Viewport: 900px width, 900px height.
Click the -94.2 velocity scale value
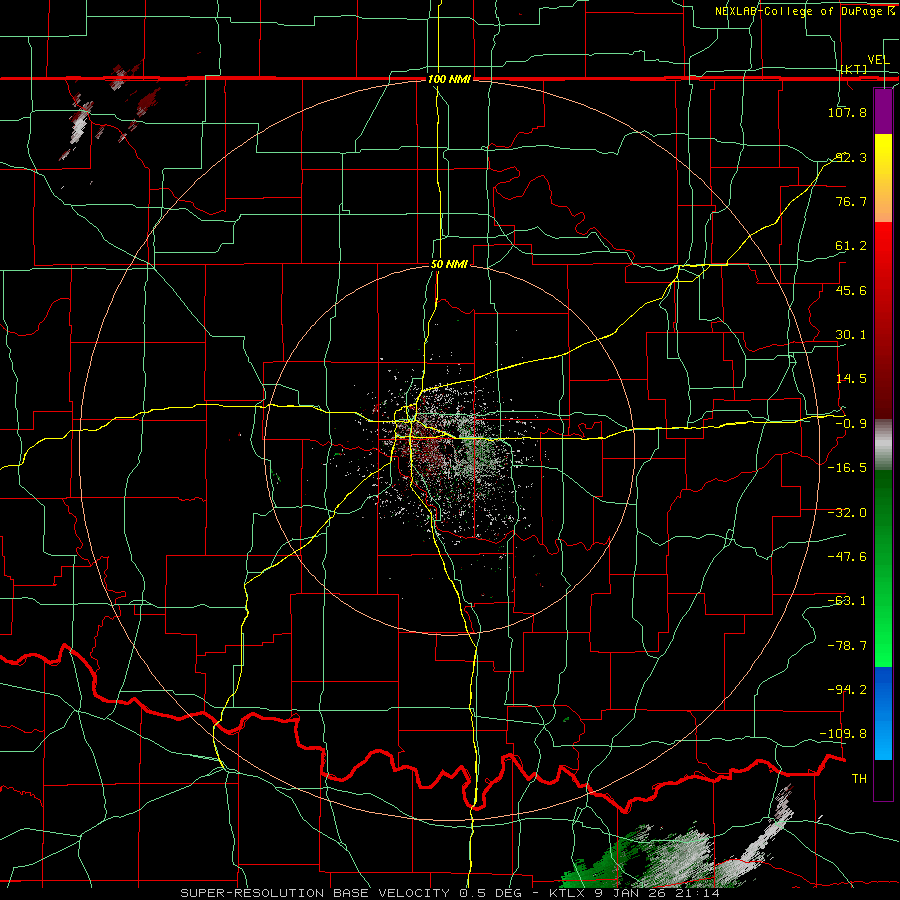847,689
